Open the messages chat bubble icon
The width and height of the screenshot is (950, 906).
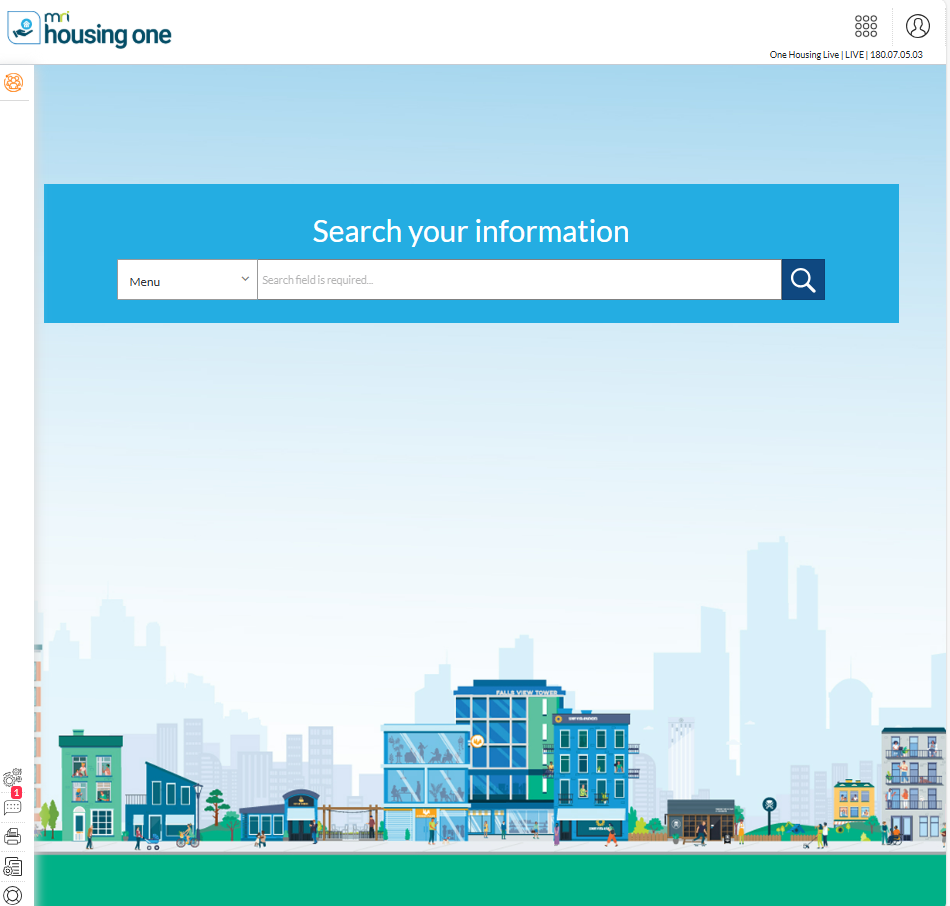[13, 807]
